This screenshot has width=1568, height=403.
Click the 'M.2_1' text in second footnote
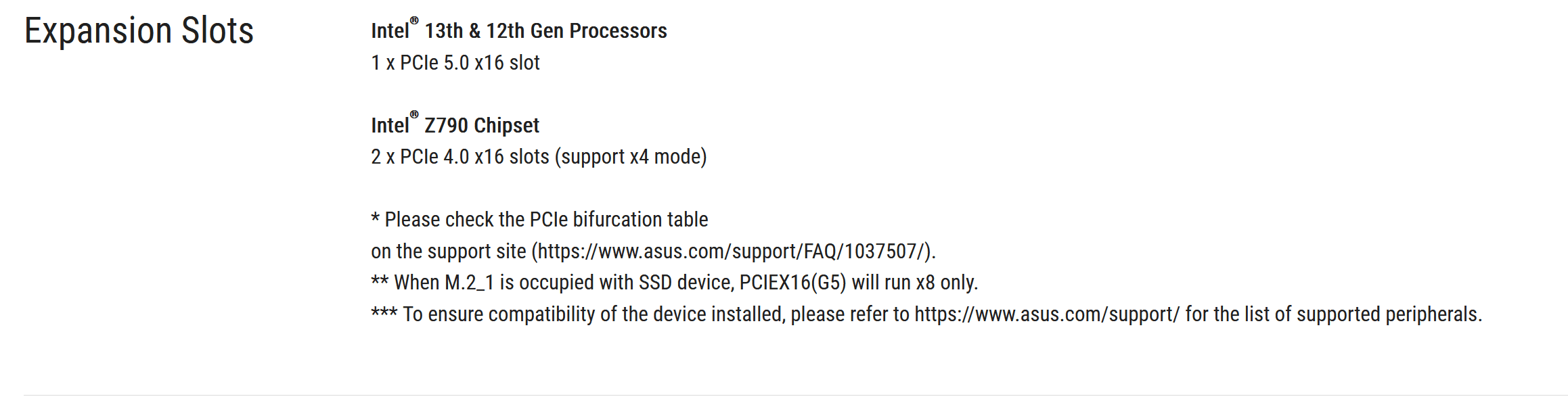469,283
